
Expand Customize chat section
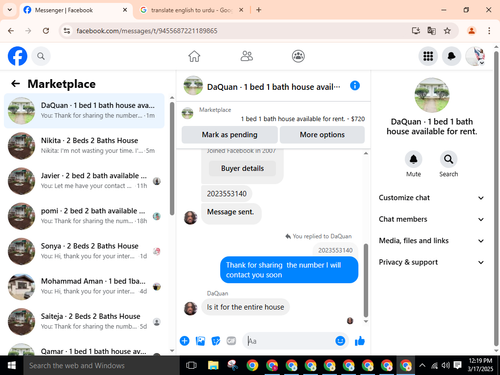pos(431,198)
